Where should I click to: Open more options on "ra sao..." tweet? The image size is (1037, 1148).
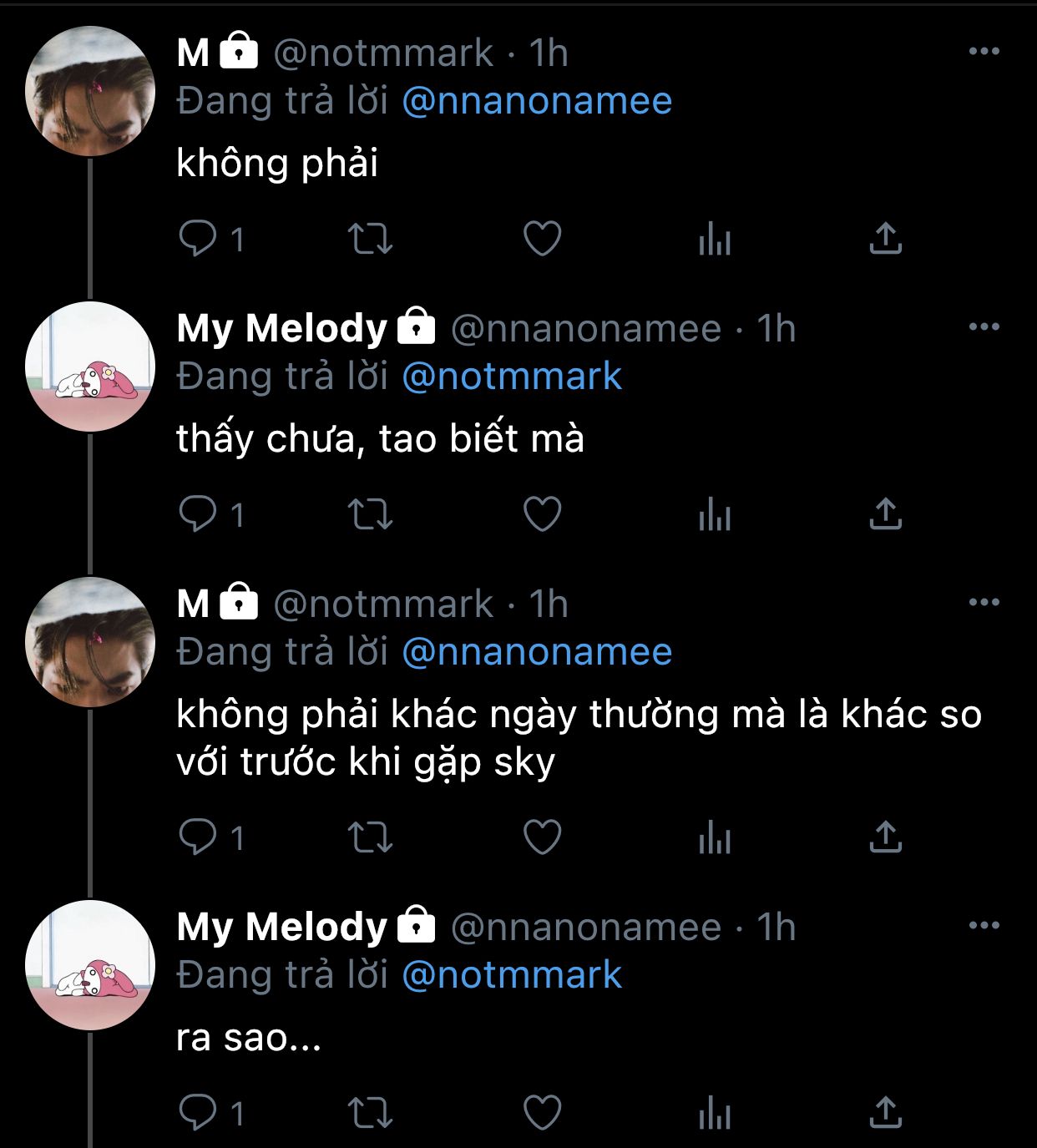(x=984, y=925)
